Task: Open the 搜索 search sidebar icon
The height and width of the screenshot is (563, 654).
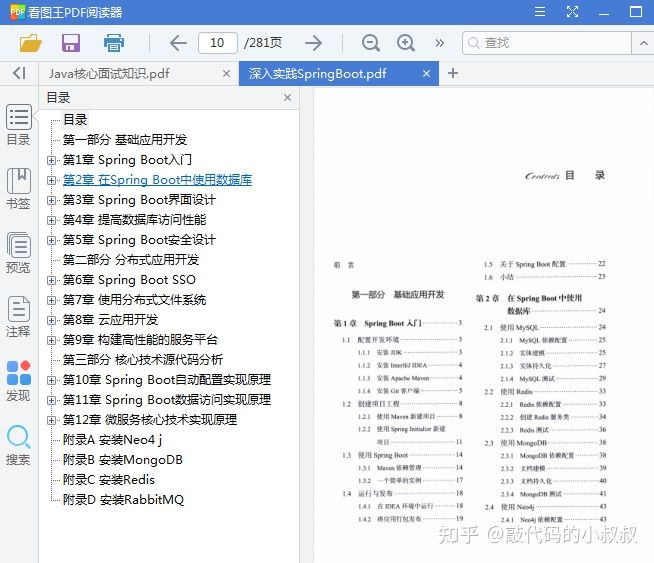Action: [x=18, y=445]
